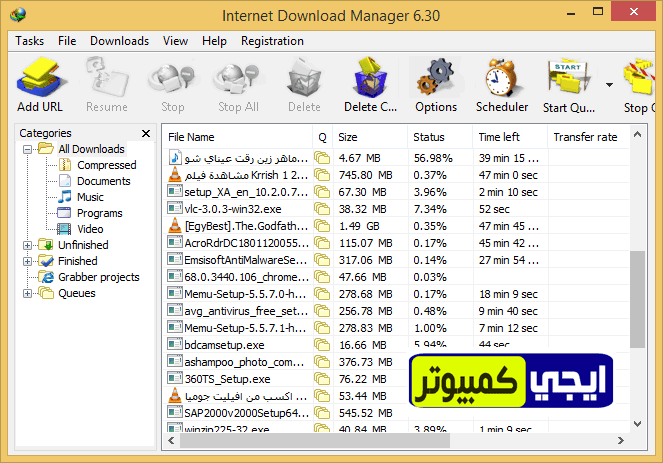This screenshot has height=463, width=663.
Task: Open the View menu
Action: pos(175,41)
